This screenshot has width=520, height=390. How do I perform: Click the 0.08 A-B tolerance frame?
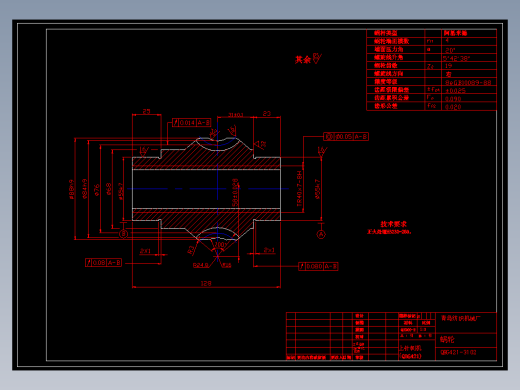(x=103, y=263)
